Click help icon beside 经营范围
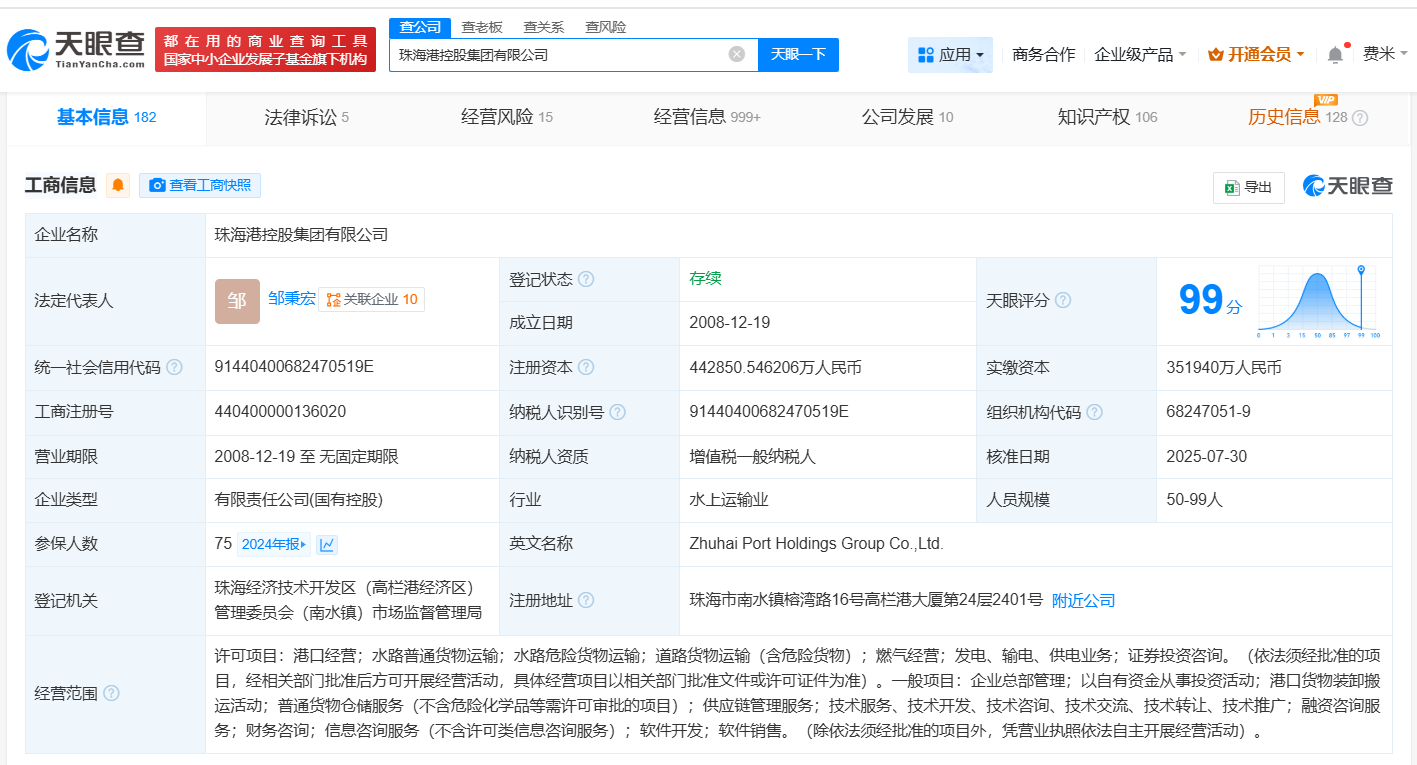The image size is (1417, 765). point(111,694)
